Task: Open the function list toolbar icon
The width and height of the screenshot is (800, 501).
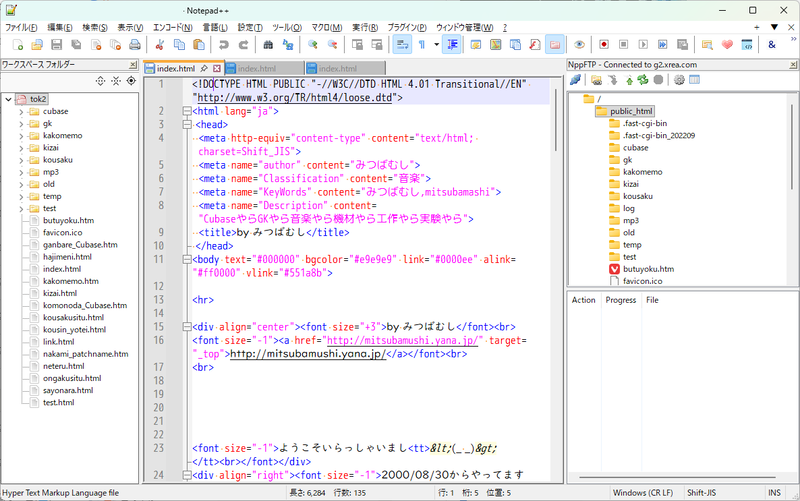Action: (x=535, y=45)
